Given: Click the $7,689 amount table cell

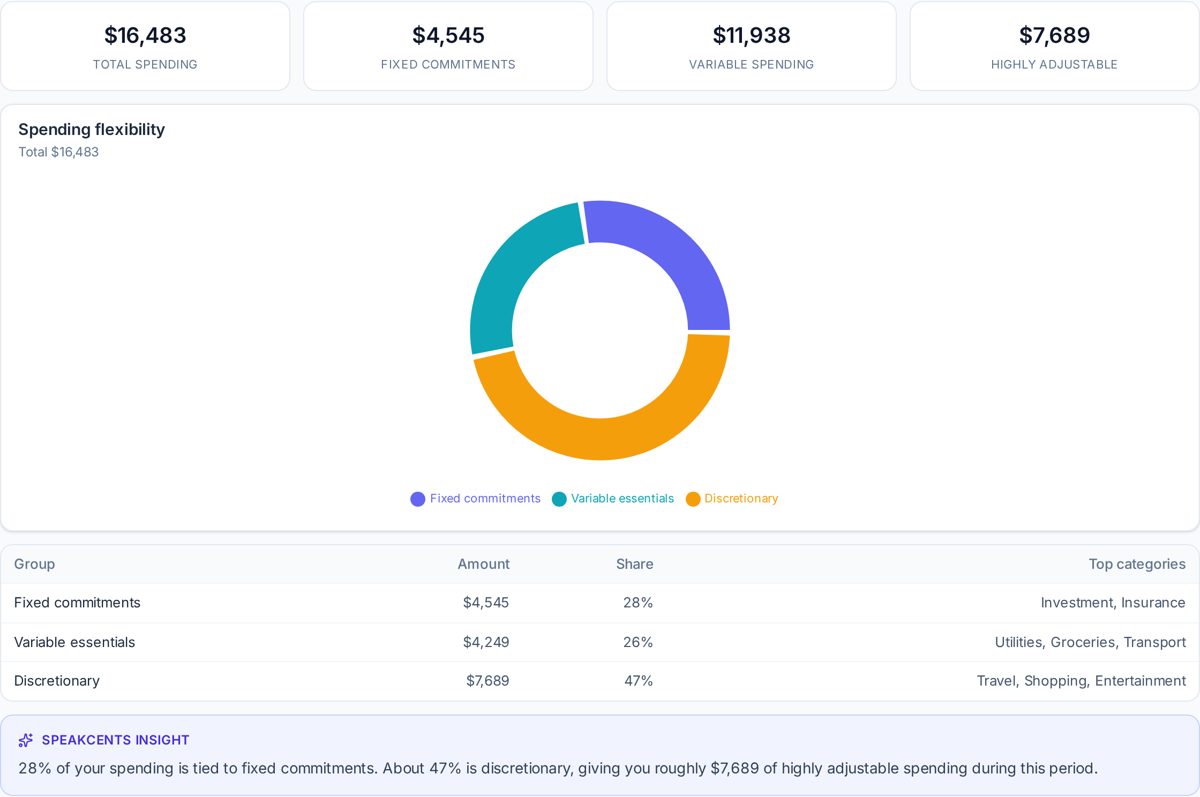Looking at the screenshot, I should pos(488,681).
